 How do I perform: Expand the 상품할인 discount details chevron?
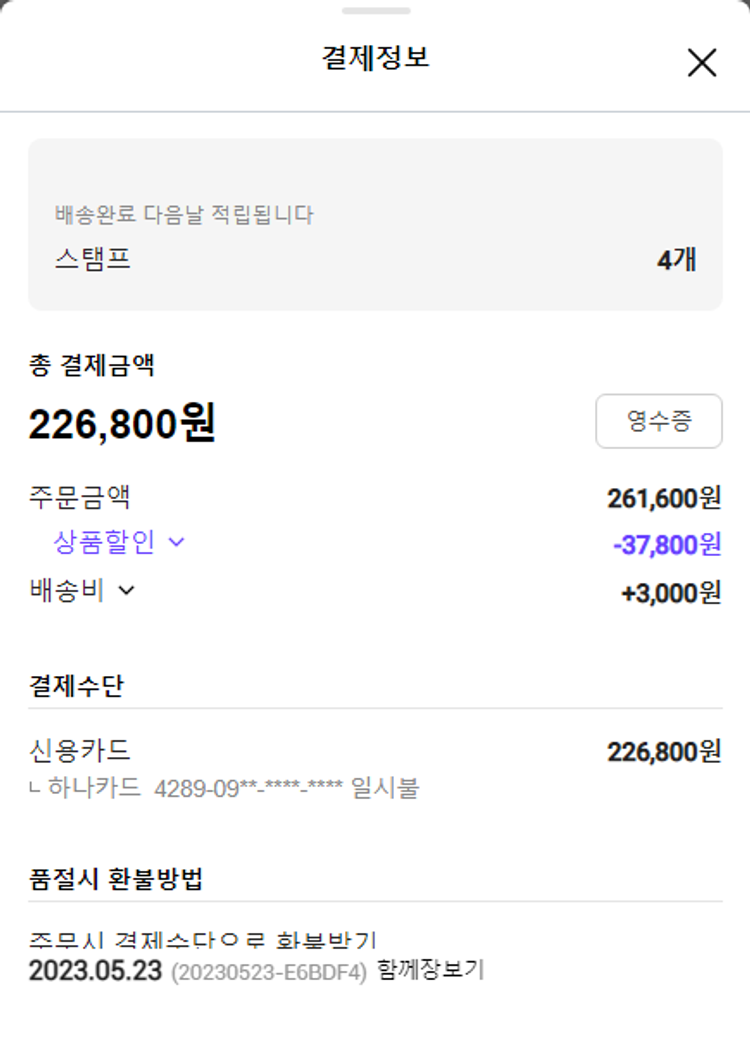177,542
